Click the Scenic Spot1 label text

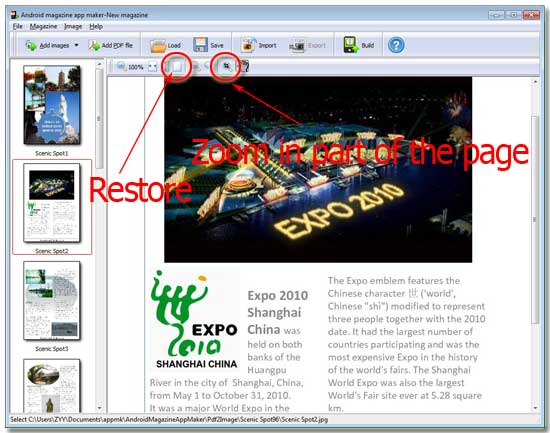point(52,153)
